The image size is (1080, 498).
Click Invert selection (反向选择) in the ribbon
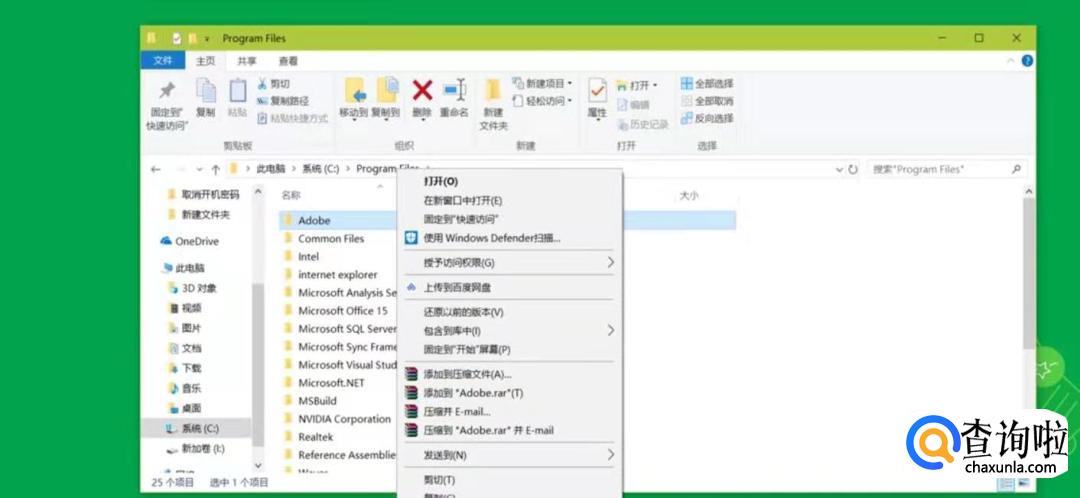pyautogui.click(x=707, y=118)
